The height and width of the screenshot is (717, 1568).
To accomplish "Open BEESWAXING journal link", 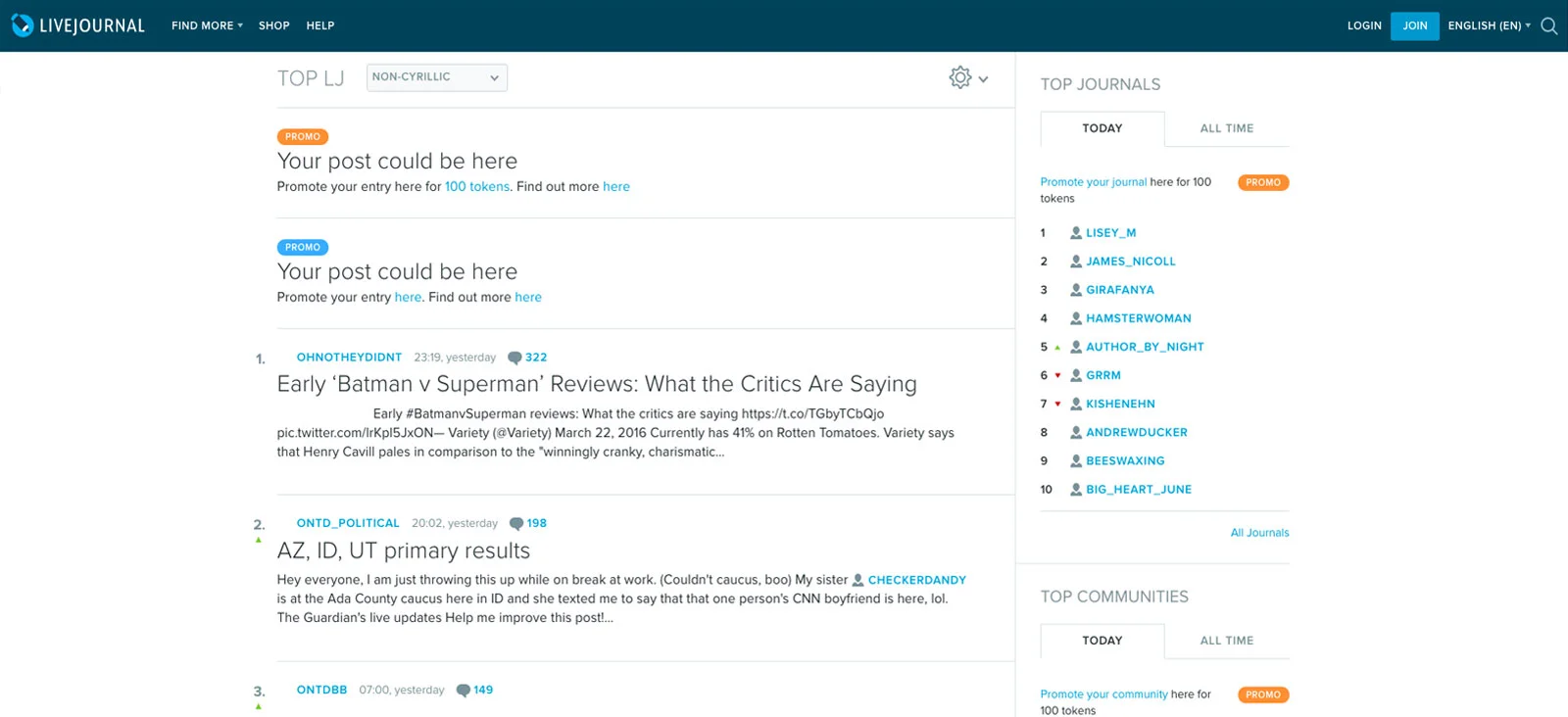I will (x=1125, y=460).
